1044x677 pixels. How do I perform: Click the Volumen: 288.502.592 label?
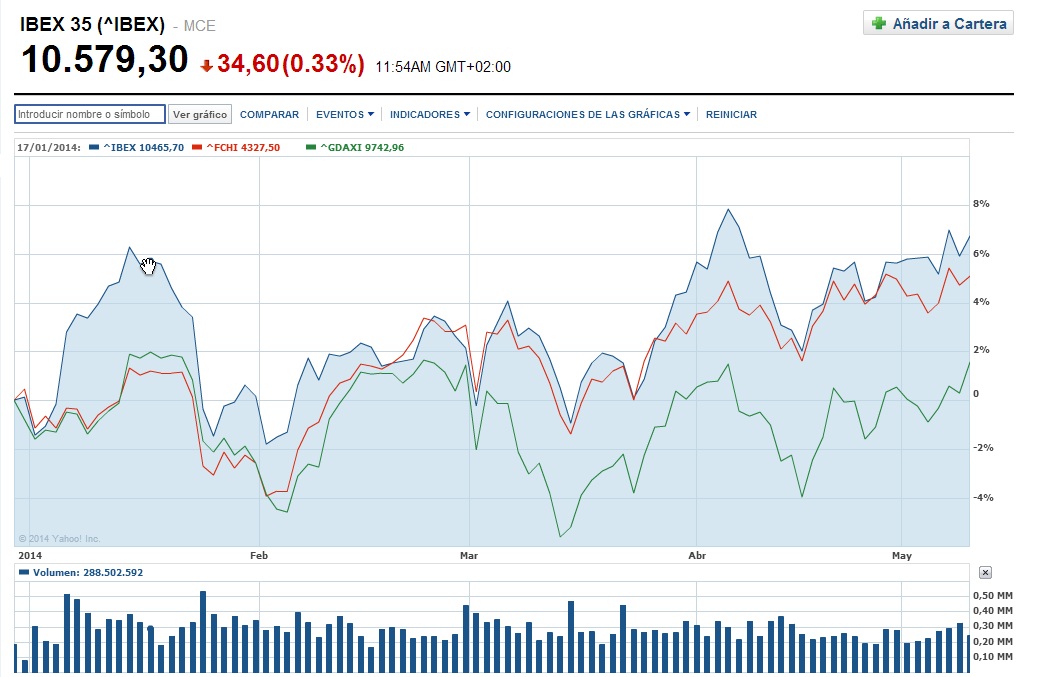pos(88,572)
